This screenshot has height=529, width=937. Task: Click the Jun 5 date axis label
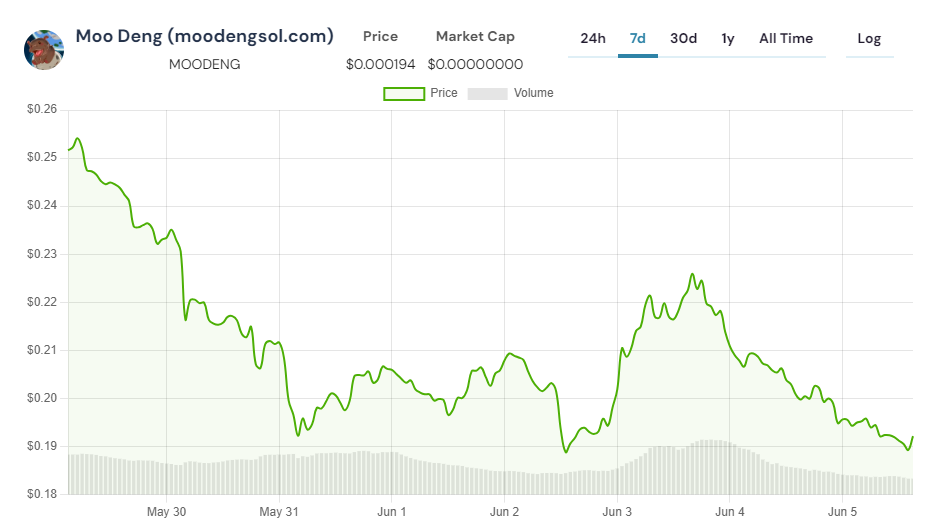843,512
